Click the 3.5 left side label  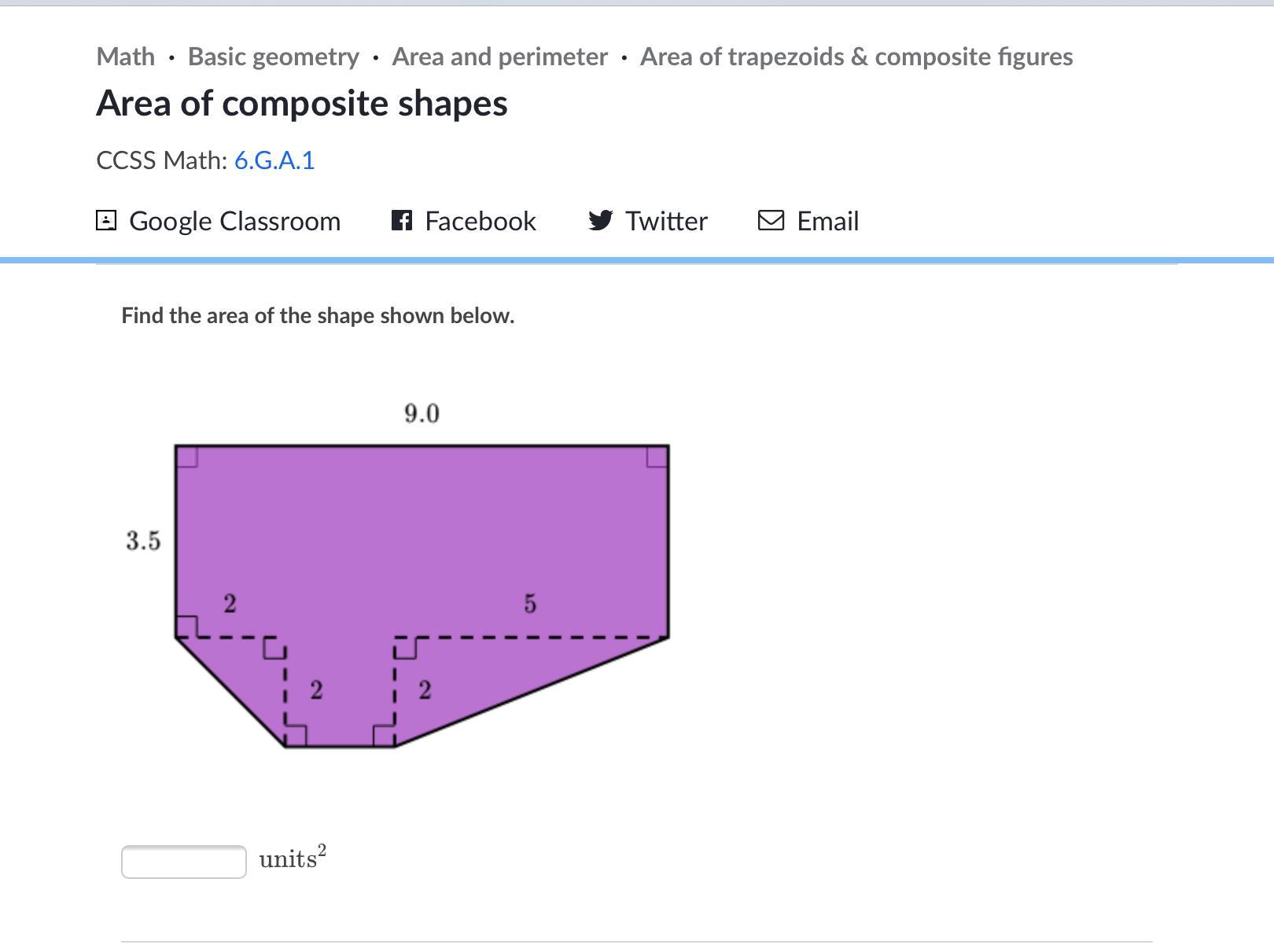pyautogui.click(x=143, y=541)
